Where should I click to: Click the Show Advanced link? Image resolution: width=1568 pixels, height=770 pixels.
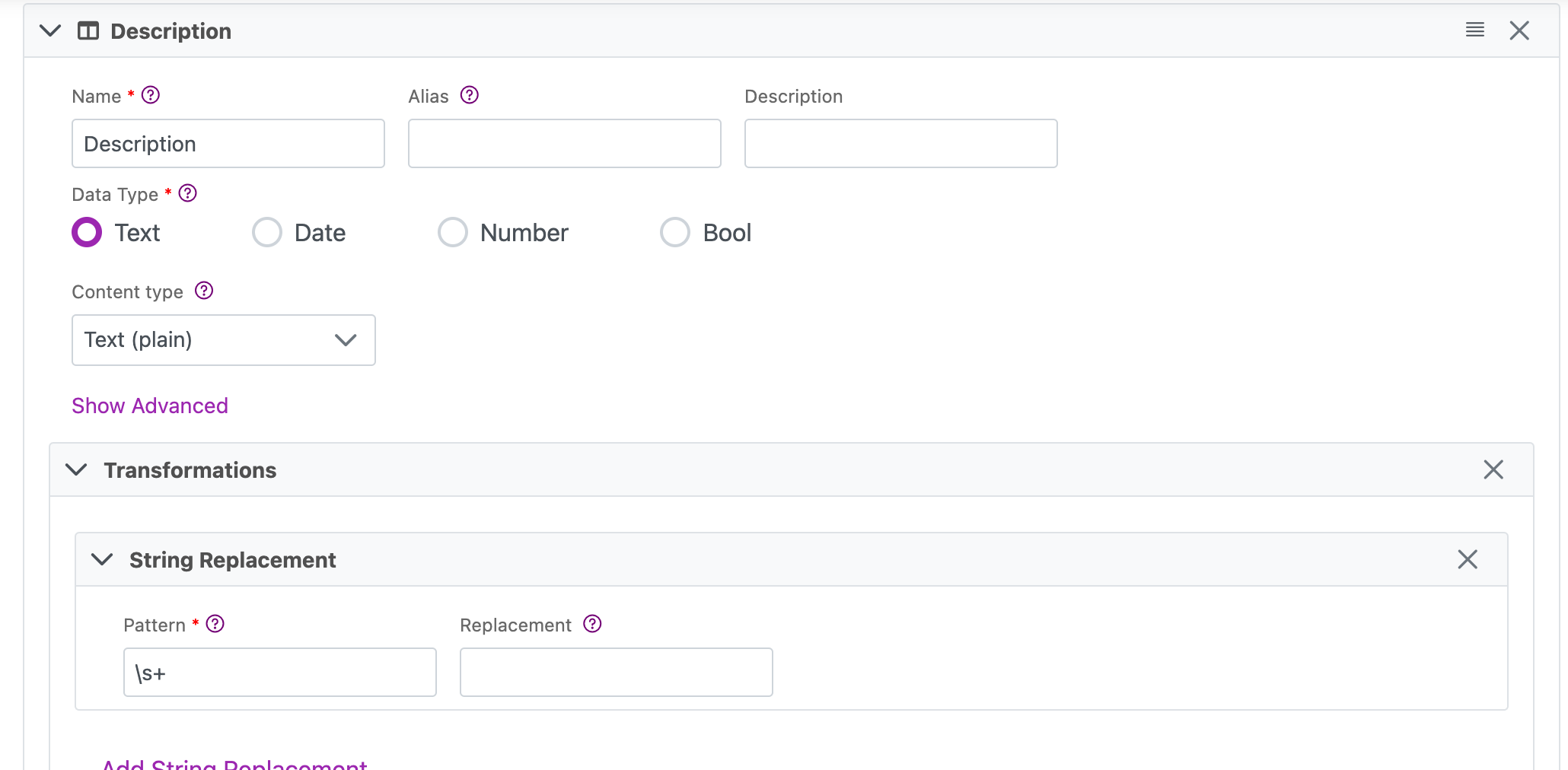[150, 406]
